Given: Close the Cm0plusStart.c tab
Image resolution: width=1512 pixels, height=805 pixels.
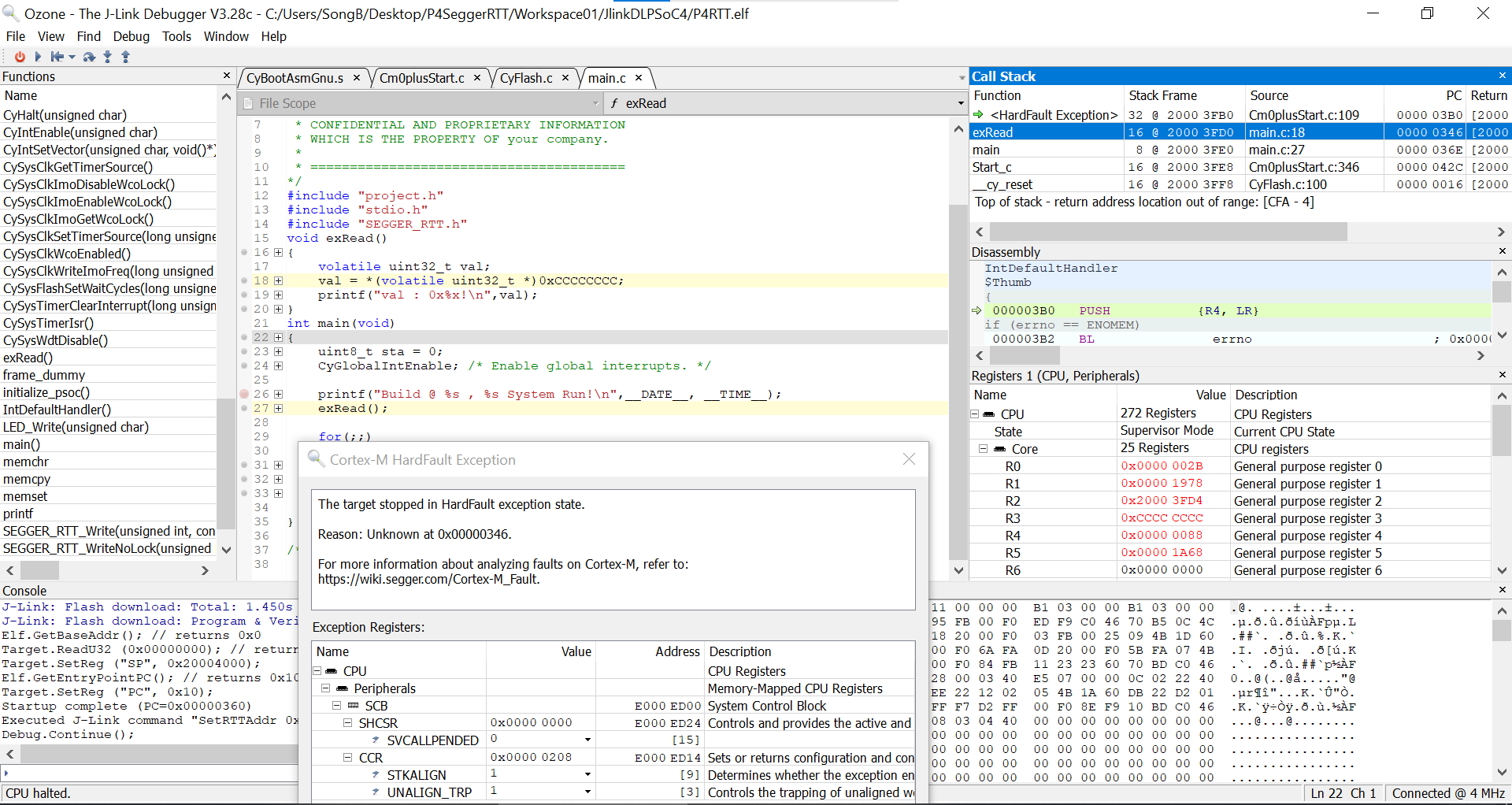Looking at the screenshot, I should (x=478, y=77).
